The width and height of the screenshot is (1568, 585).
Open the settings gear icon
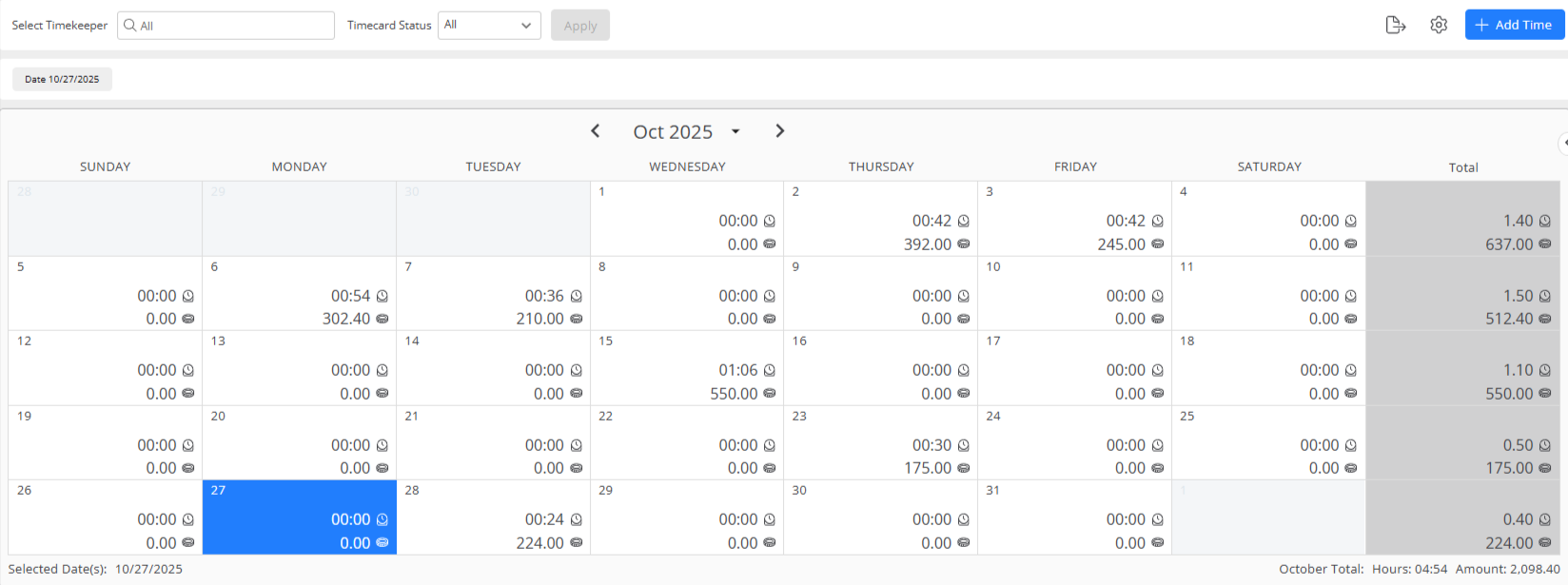[x=1439, y=26]
